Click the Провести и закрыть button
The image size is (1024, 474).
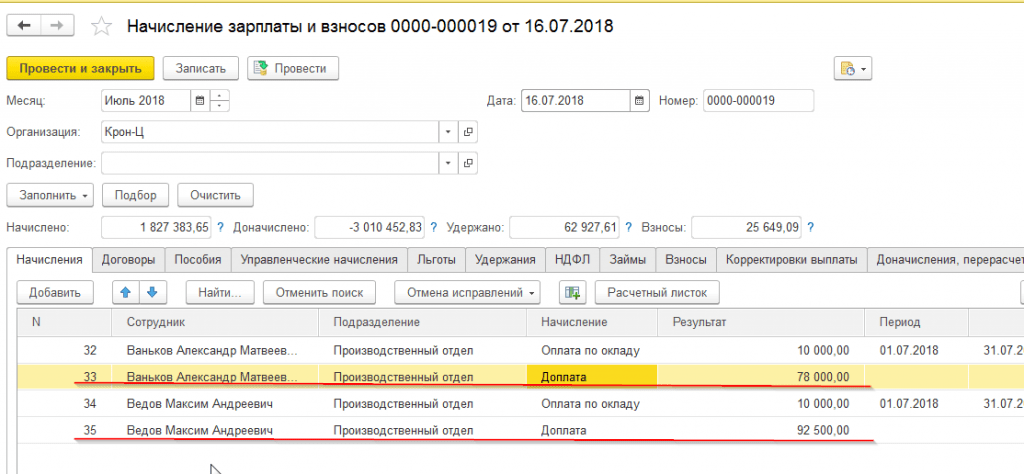(80, 69)
